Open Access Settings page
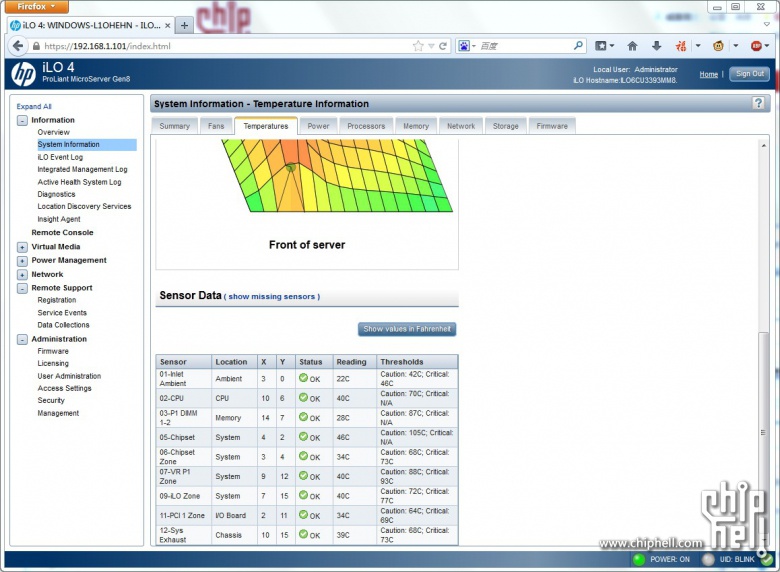The width and height of the screenshot is (780, 572). (x=65, y=388)
